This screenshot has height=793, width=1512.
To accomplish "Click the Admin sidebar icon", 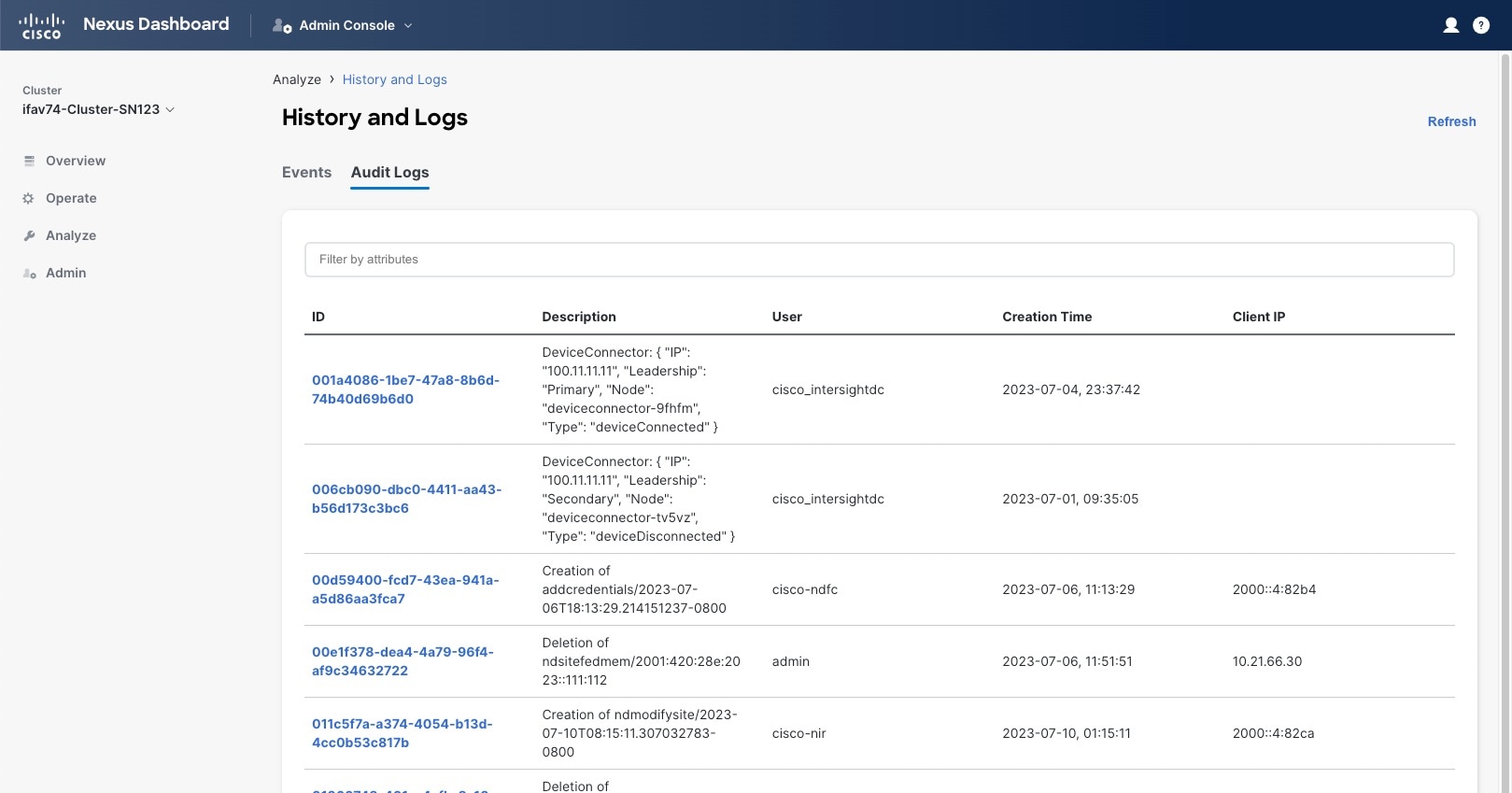I will (29, 273).
